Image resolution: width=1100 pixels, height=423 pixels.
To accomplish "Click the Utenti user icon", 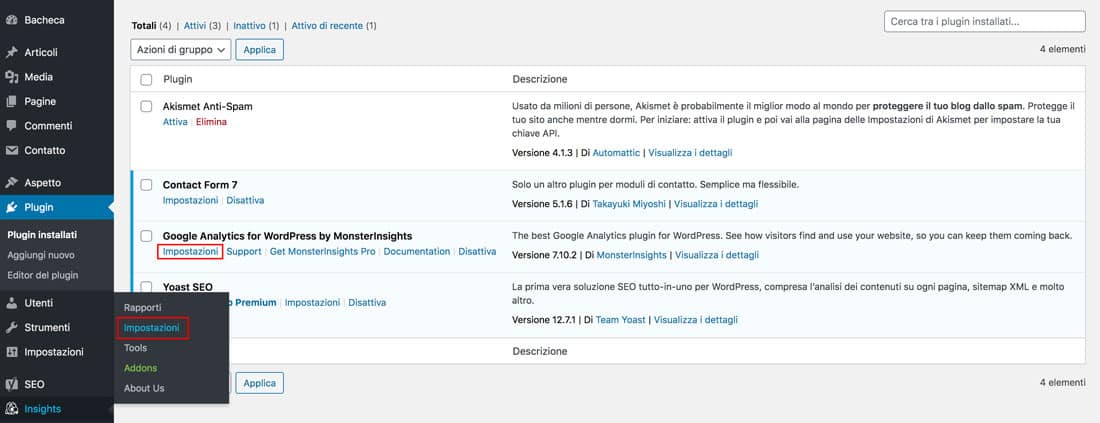I will pyautogui.click(x=11, y=303).
